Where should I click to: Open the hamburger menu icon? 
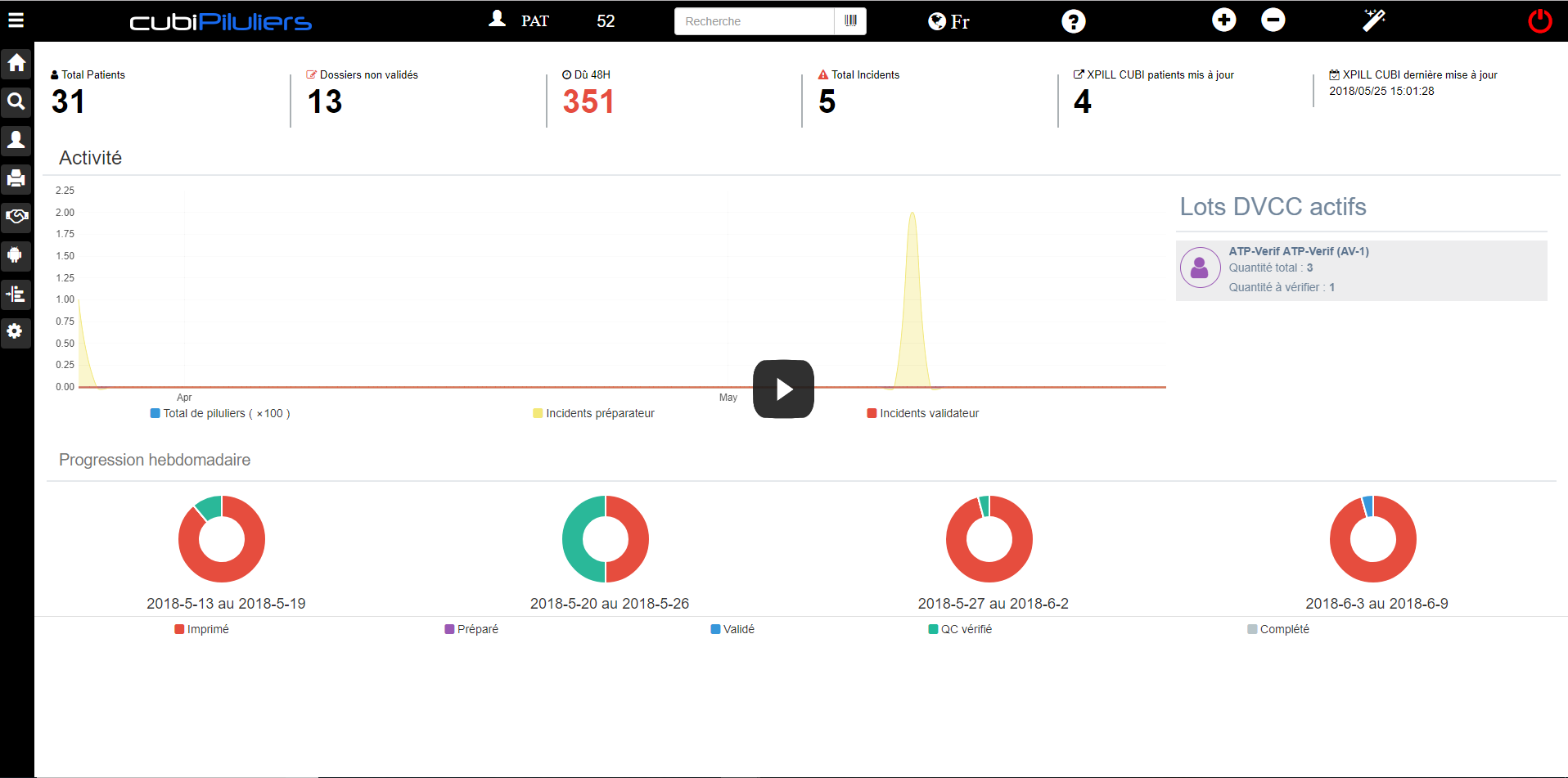click(x=16, y=20)
